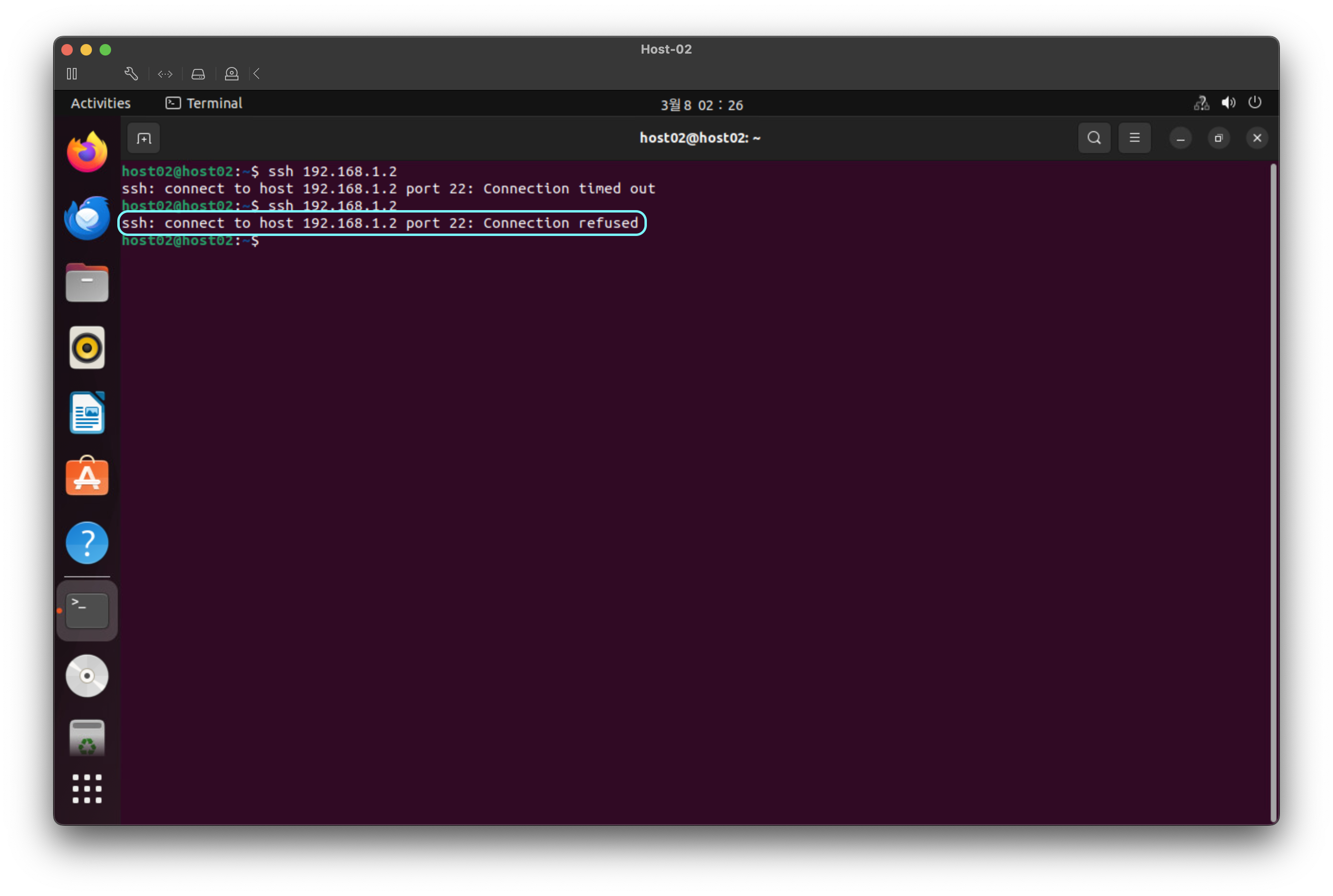This screenshot has height=896, width=1333.
Task: Toggle VM display resize arrows
Action: (x=165, y=74)
